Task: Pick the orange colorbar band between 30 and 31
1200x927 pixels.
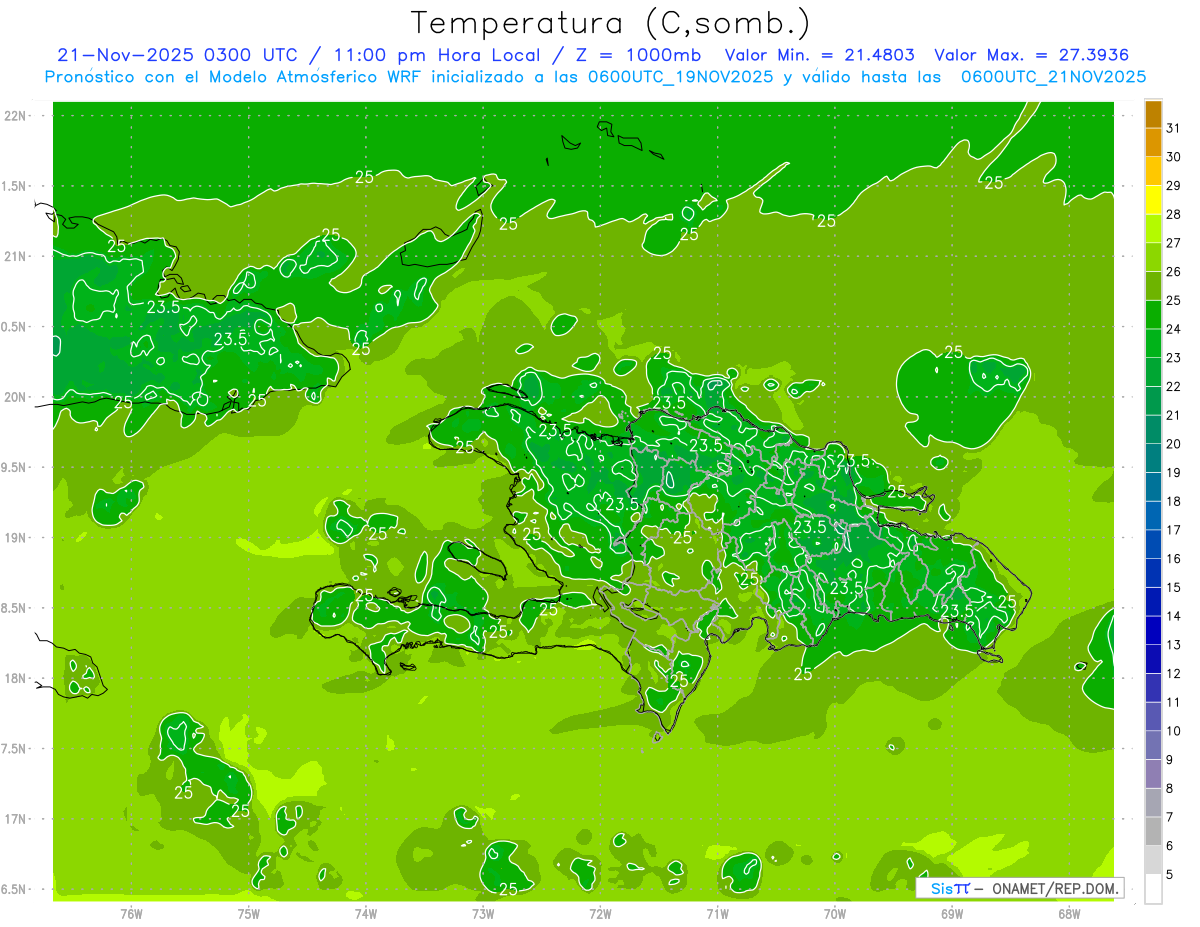Action: (1154, 143)
